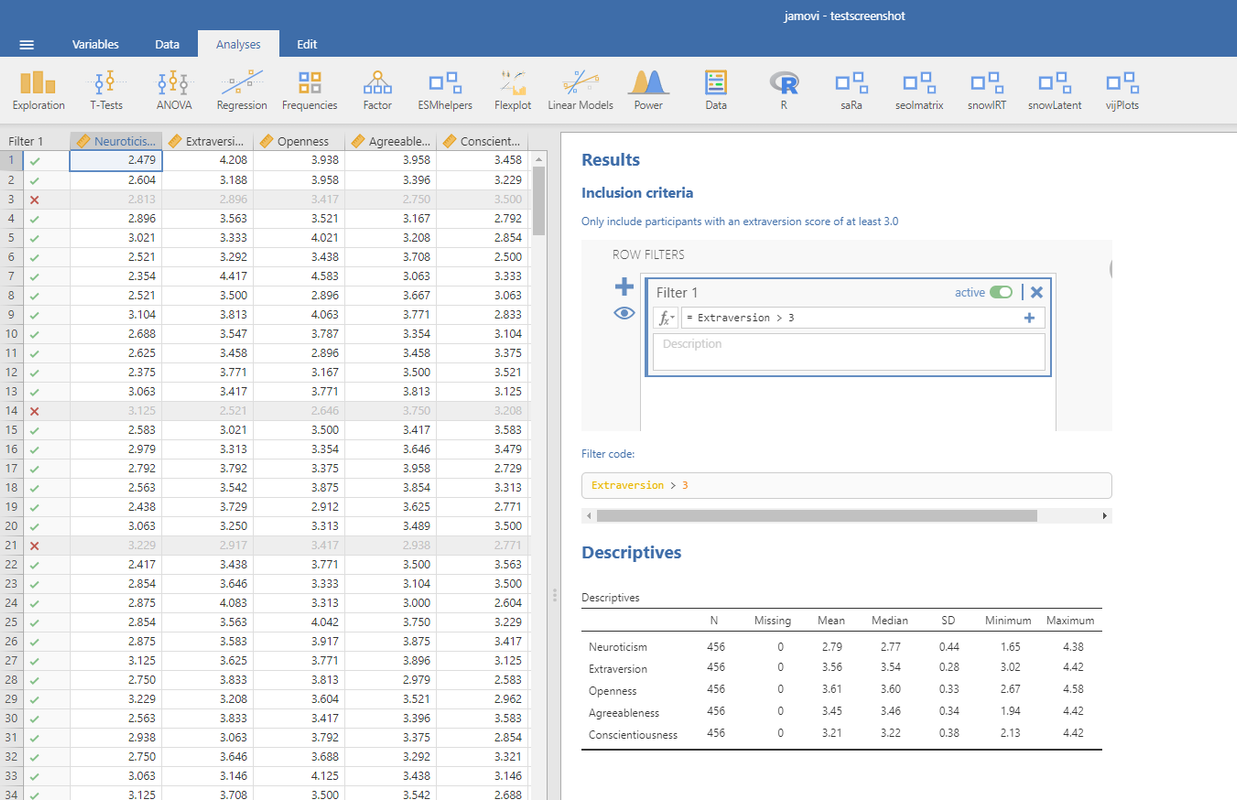Click the left arrow of results scrollbar

(588, 516)
